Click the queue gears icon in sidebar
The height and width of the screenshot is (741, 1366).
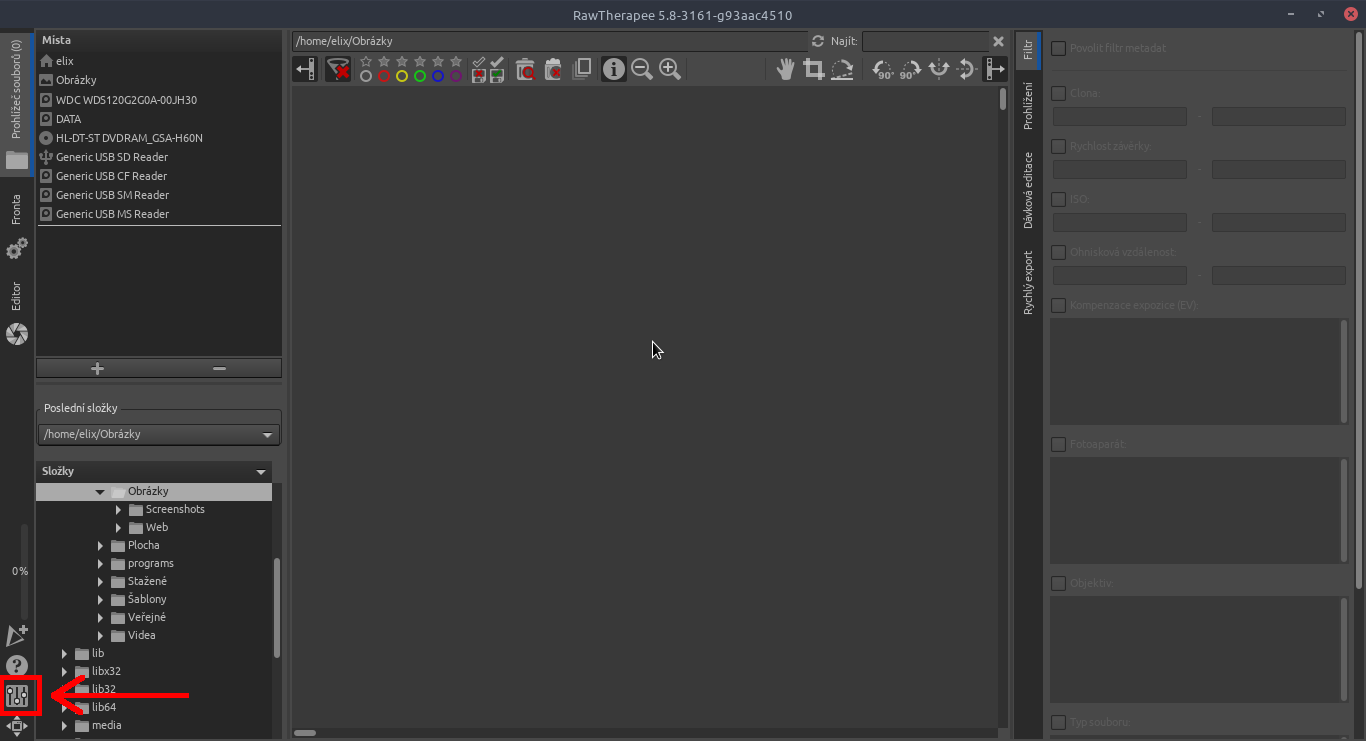click(x=17, y=248)
